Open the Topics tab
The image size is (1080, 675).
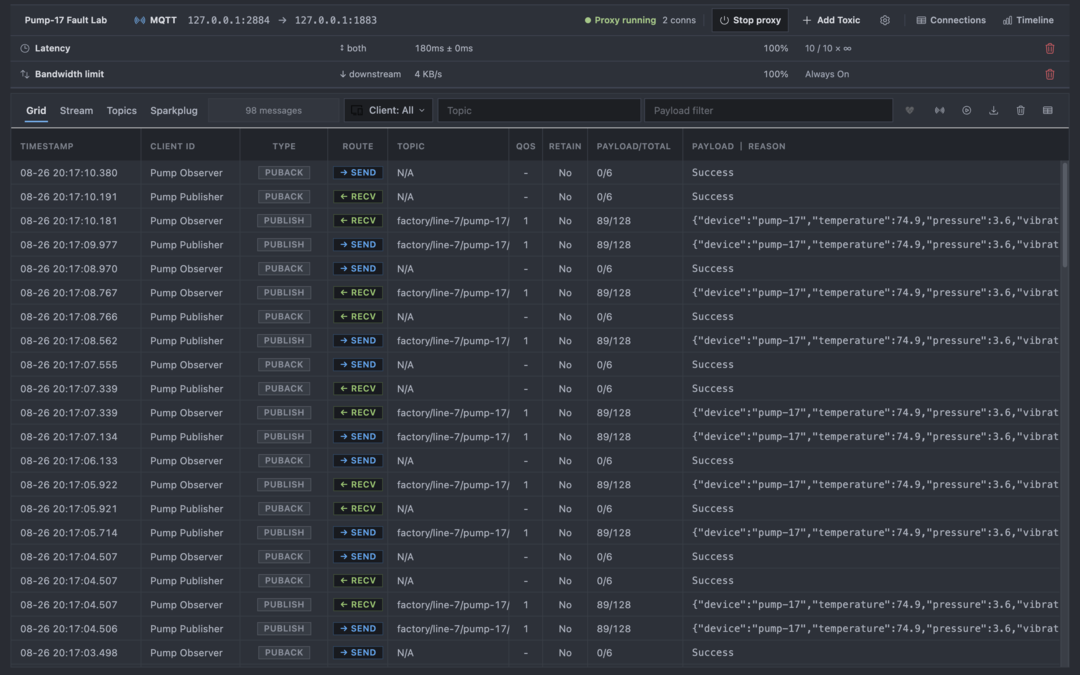coord(121,110)
